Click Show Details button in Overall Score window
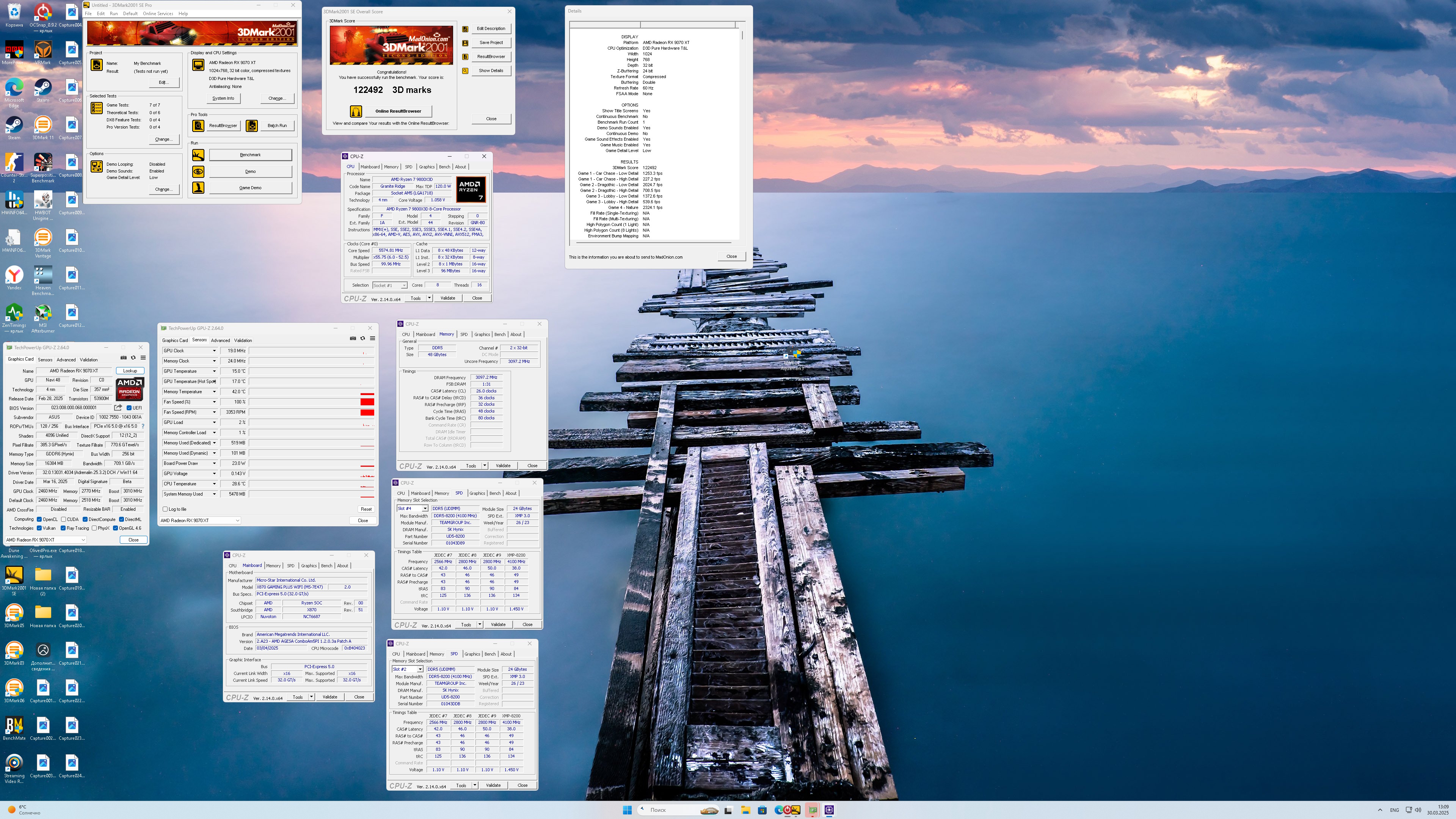 point(491,71)
